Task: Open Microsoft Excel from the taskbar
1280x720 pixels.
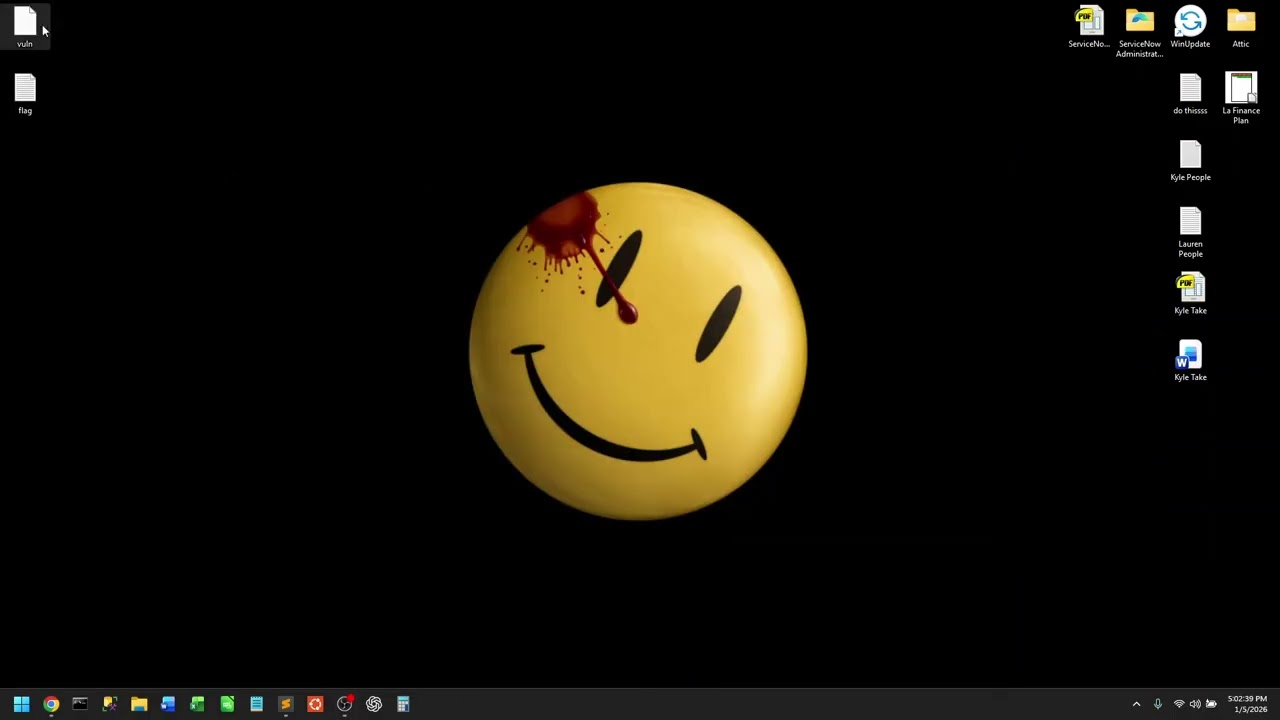Action: point(197,704)
